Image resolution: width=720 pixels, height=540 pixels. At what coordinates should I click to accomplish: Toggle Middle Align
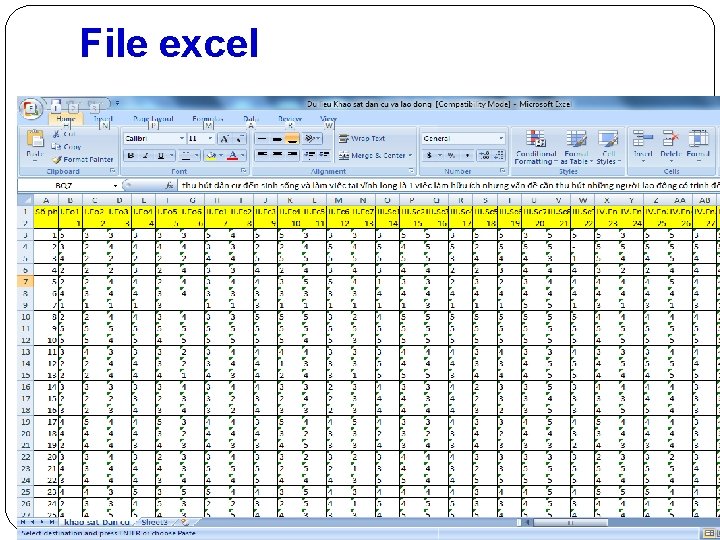point(277,139)
